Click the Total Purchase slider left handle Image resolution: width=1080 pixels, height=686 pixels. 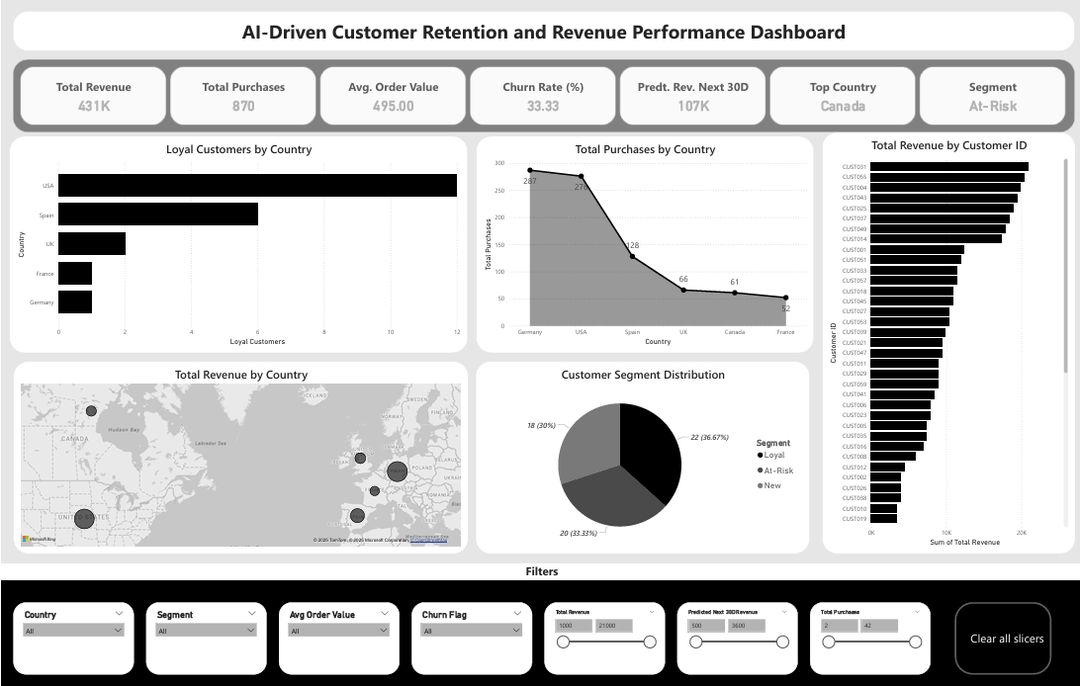pyautogui.click(x=829, y=642)
